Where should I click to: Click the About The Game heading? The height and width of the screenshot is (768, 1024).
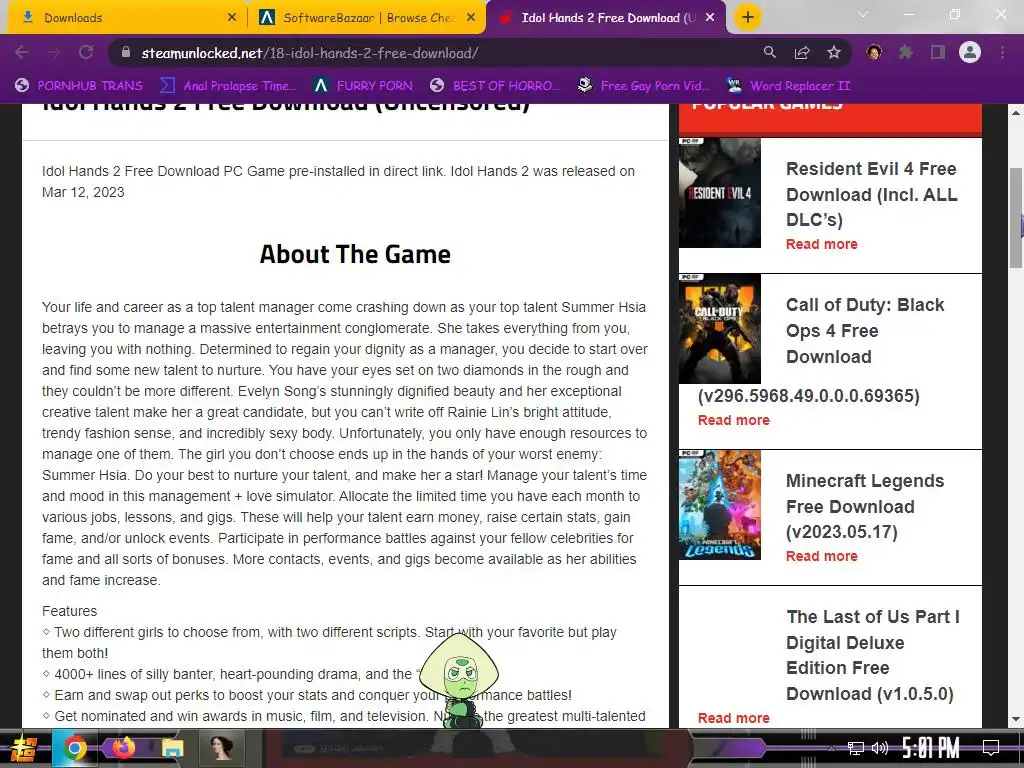(x=355, y=254)
